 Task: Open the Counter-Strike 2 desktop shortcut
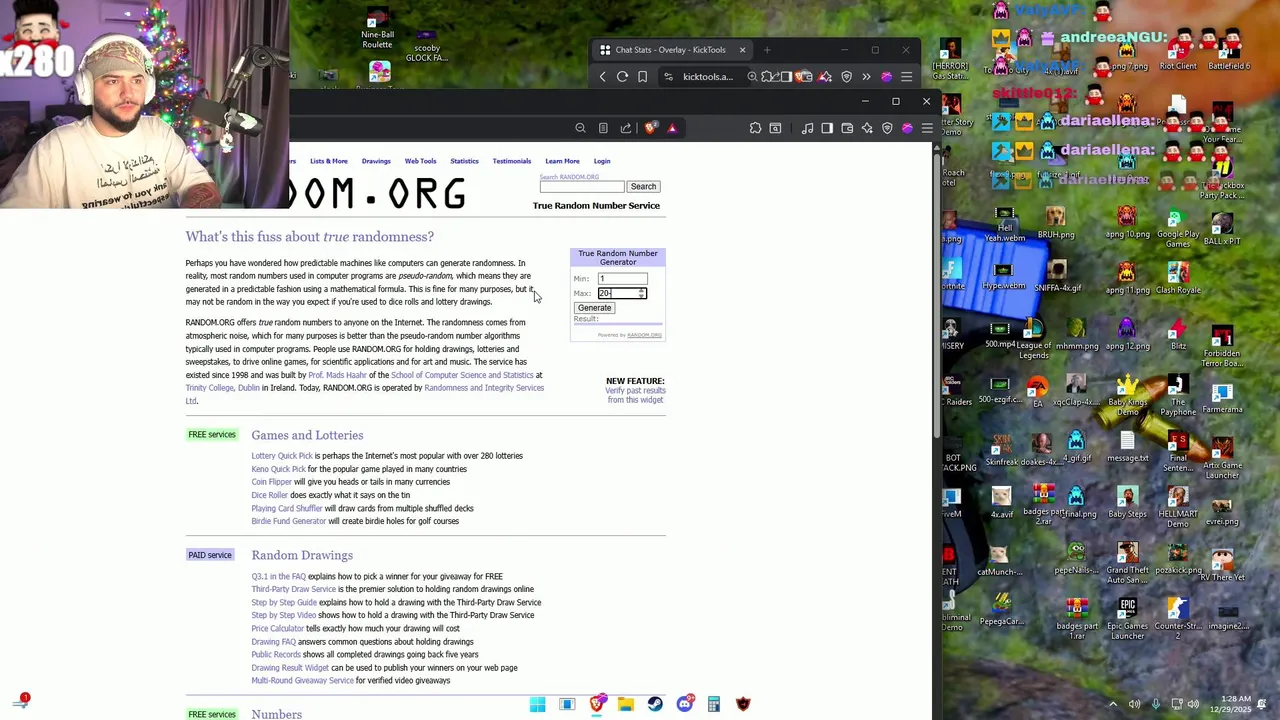[1178, 620]
